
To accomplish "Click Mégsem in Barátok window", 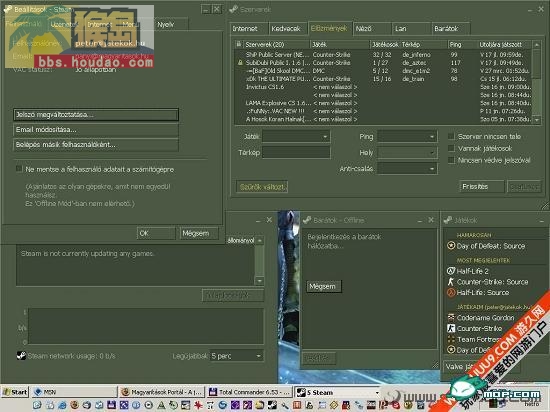I will click(x=323, y=286).
